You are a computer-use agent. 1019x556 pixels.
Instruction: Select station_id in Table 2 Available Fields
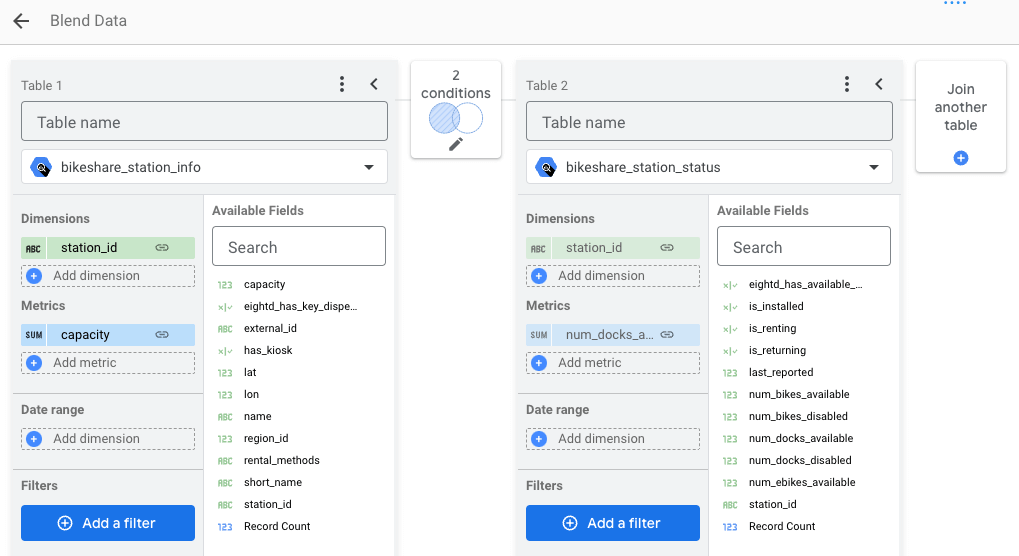tap(773, 505)
